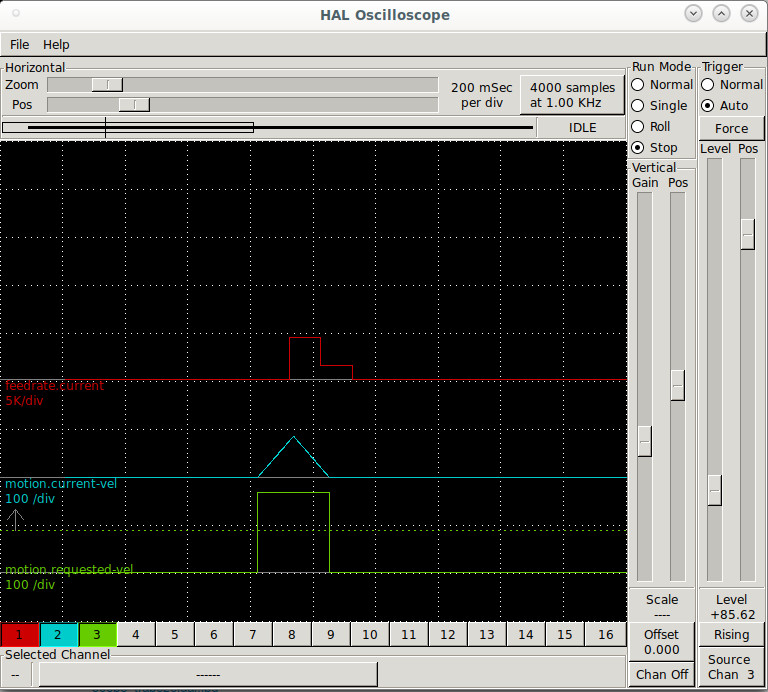
Task: Select Normal run mode
Action: 662,85
